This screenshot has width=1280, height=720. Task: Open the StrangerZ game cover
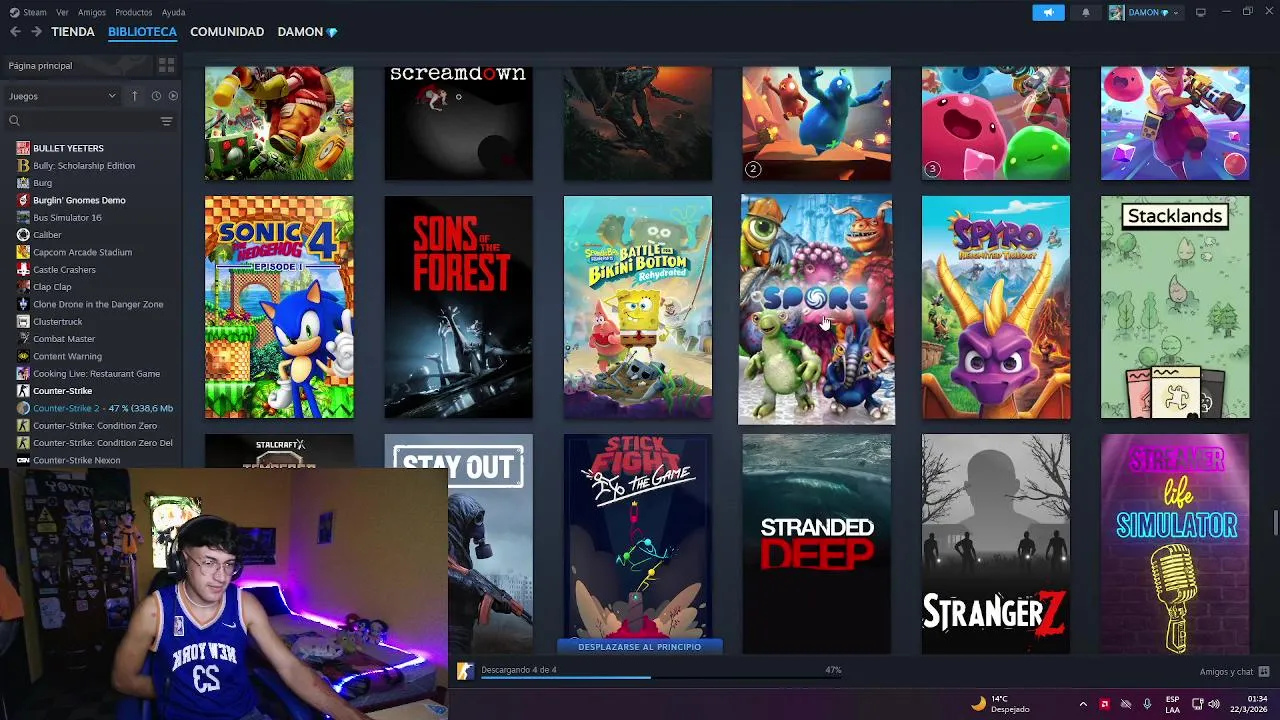tap(996, 544)
